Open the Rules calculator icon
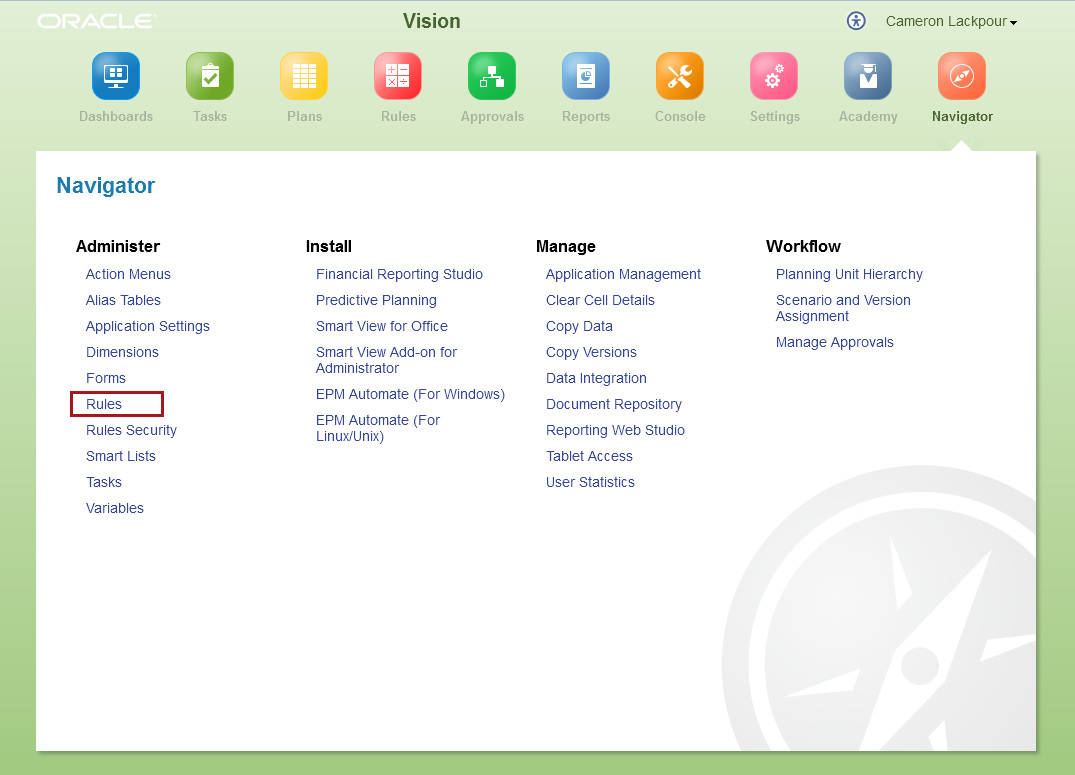The height and width of the screenshot is (775, 1075). pos(398,76)
